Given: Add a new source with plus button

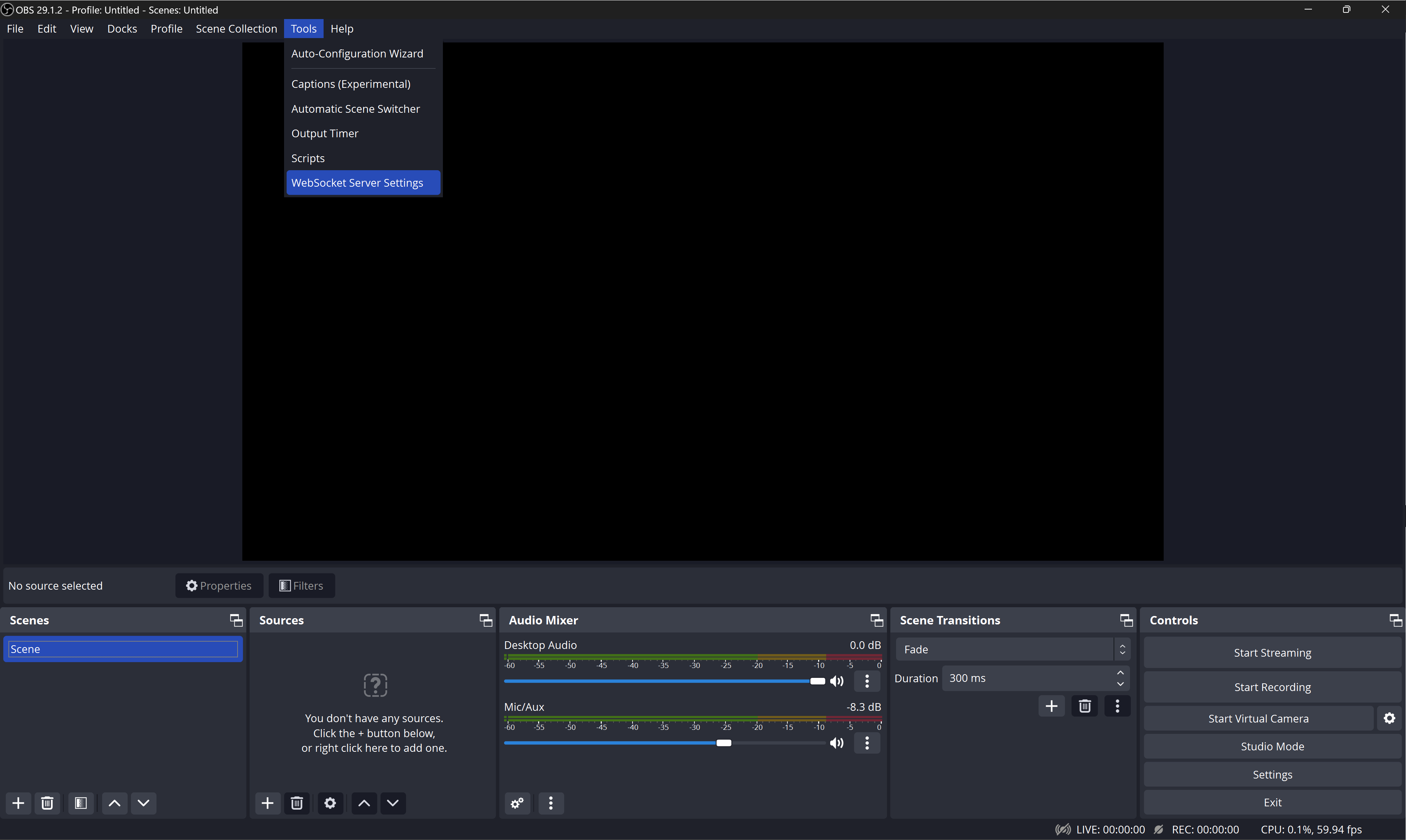Looking at the screenshot, I should click(268, 803).
